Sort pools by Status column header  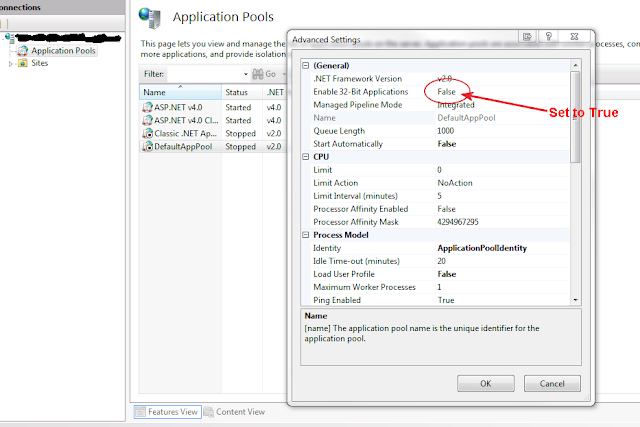(242, 92)
